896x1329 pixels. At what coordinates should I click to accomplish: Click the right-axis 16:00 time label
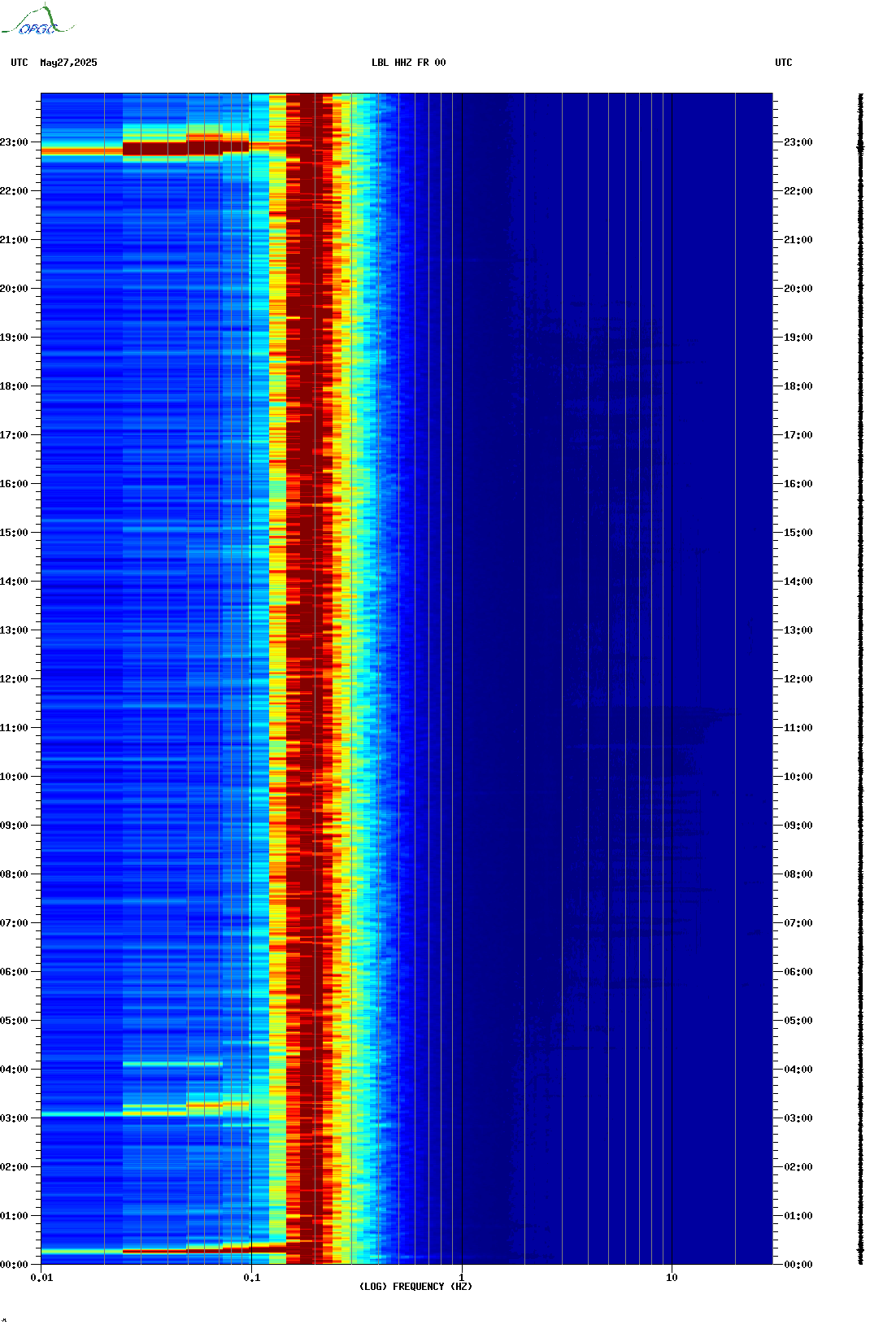(798, 484)
